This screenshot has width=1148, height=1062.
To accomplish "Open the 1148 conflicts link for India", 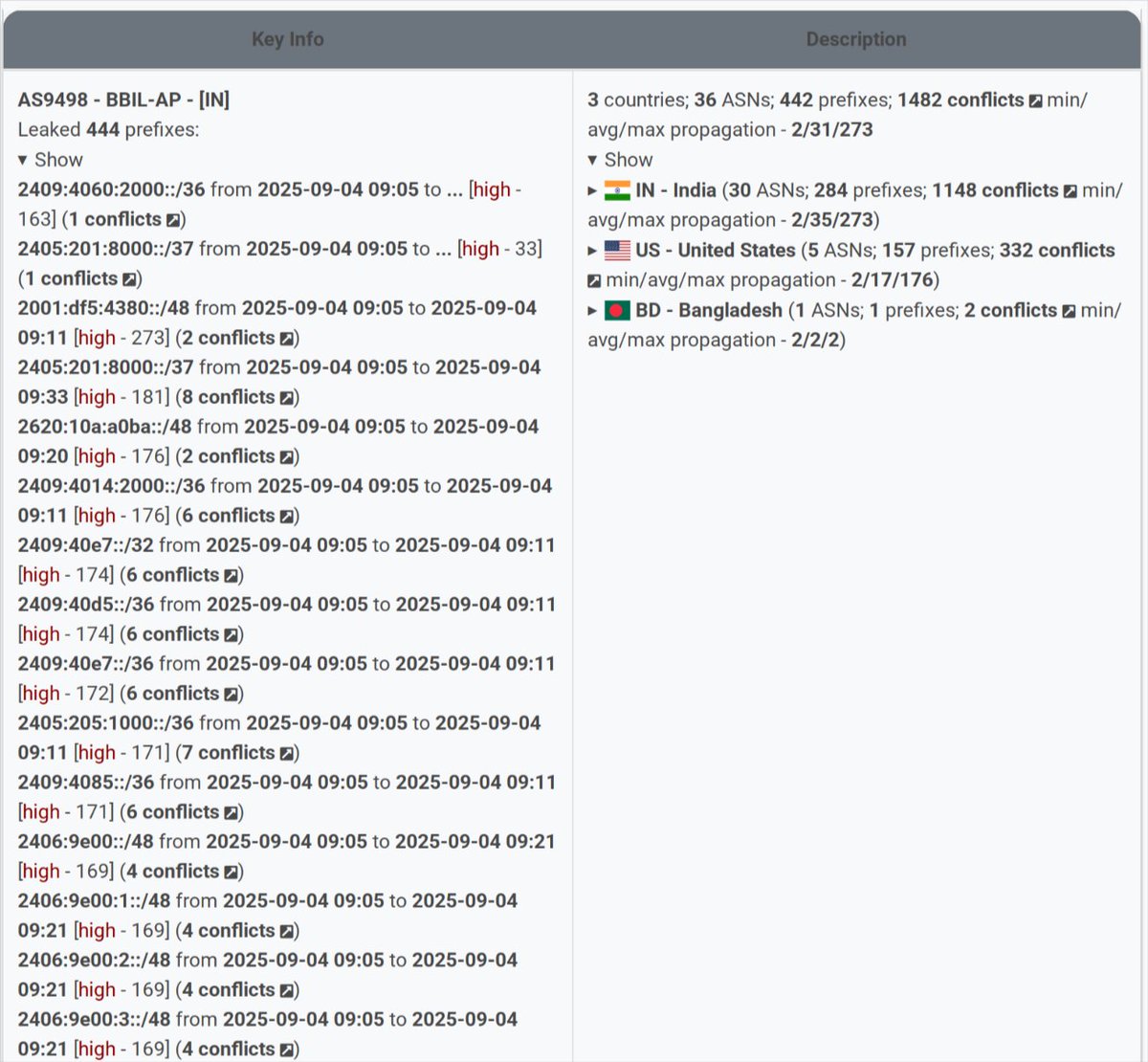I will (x=995, y=190).
